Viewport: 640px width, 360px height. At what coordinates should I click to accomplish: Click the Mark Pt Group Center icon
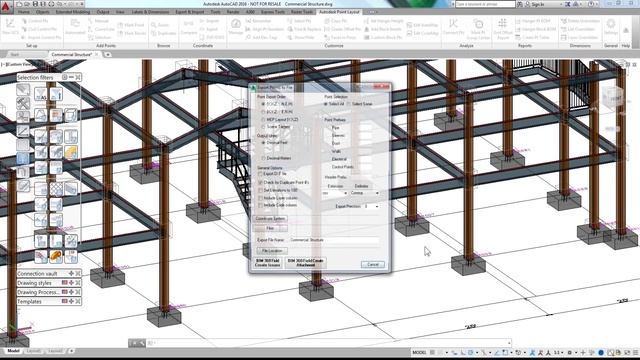478,28
